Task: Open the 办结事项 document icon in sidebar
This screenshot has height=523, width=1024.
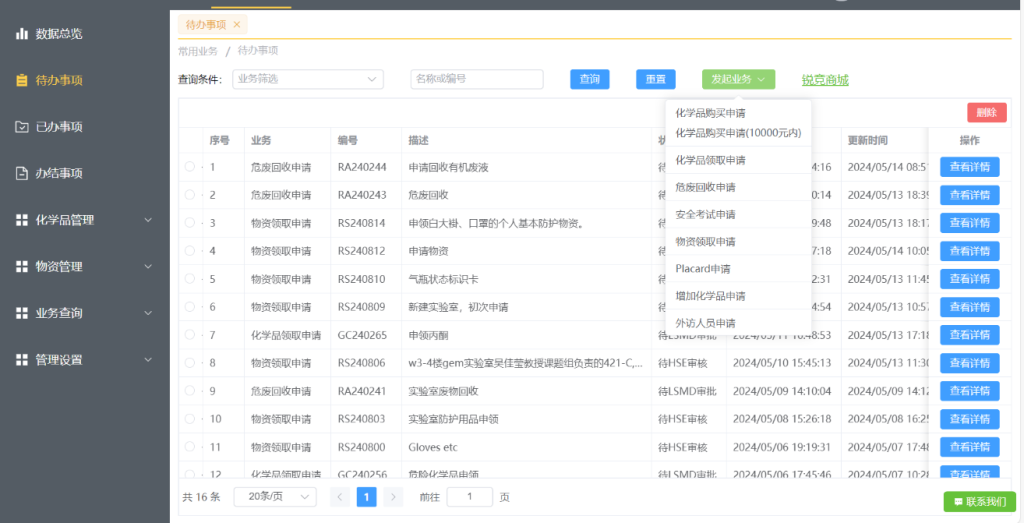Action: [22, 174]
